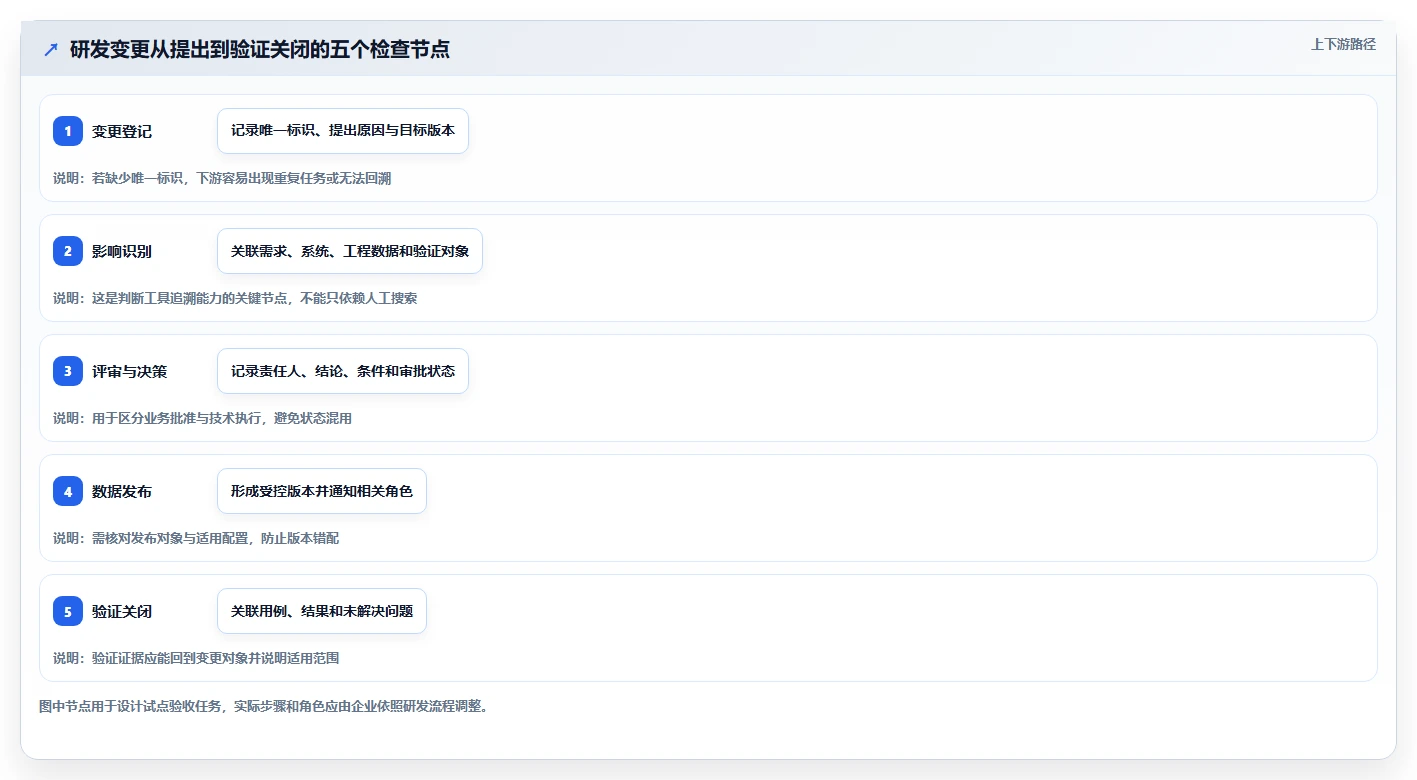Select the 影响识别 step title
This screenshot has height=780, width=1417.
(x=122, y=251)
